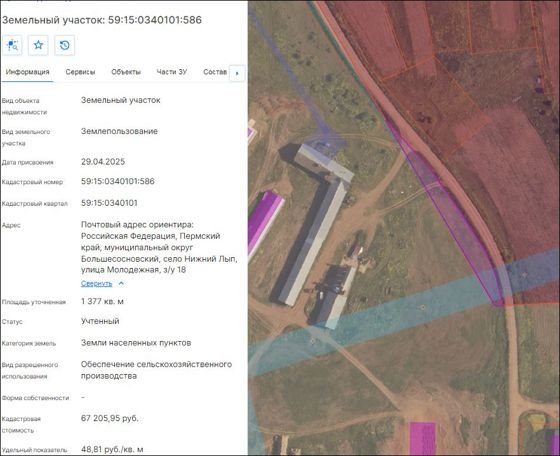This screenshot has width=560, height=456.
Task: Click the magenta parcel next to long building
Action: tap(264, 220)
